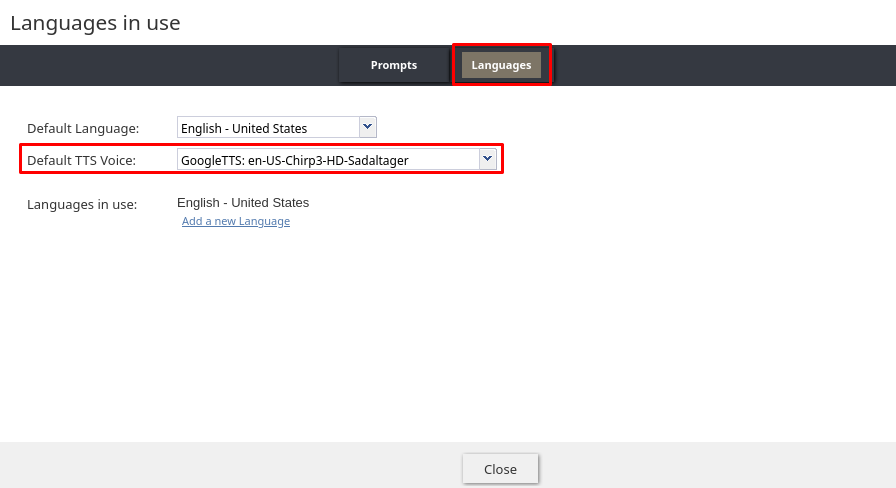
Task: Click blank space right of Default TTS Voice dropdown
Action: [700, 159]
